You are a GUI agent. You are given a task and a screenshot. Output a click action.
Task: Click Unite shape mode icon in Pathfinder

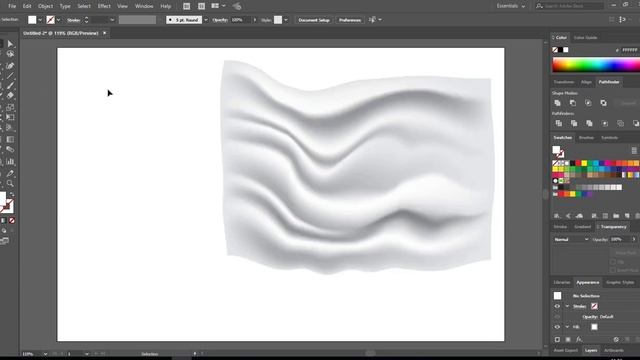click(558, 103)
